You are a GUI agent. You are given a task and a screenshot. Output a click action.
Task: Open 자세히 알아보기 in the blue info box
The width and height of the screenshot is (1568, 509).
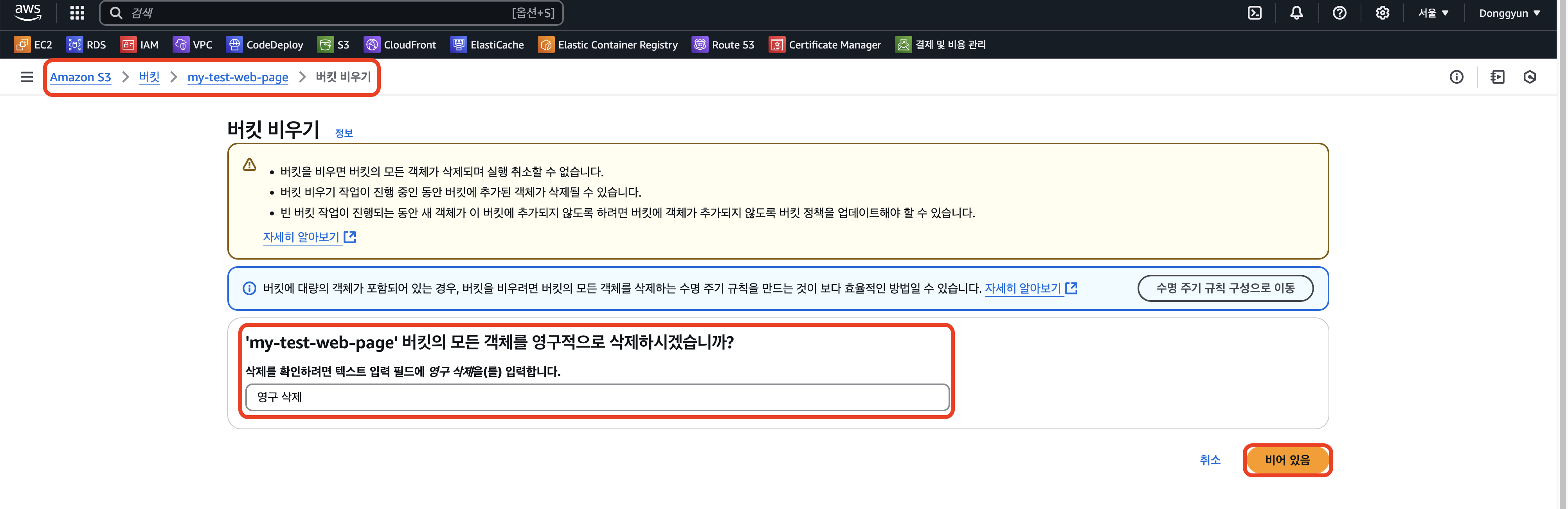[x=1030, y=288]
